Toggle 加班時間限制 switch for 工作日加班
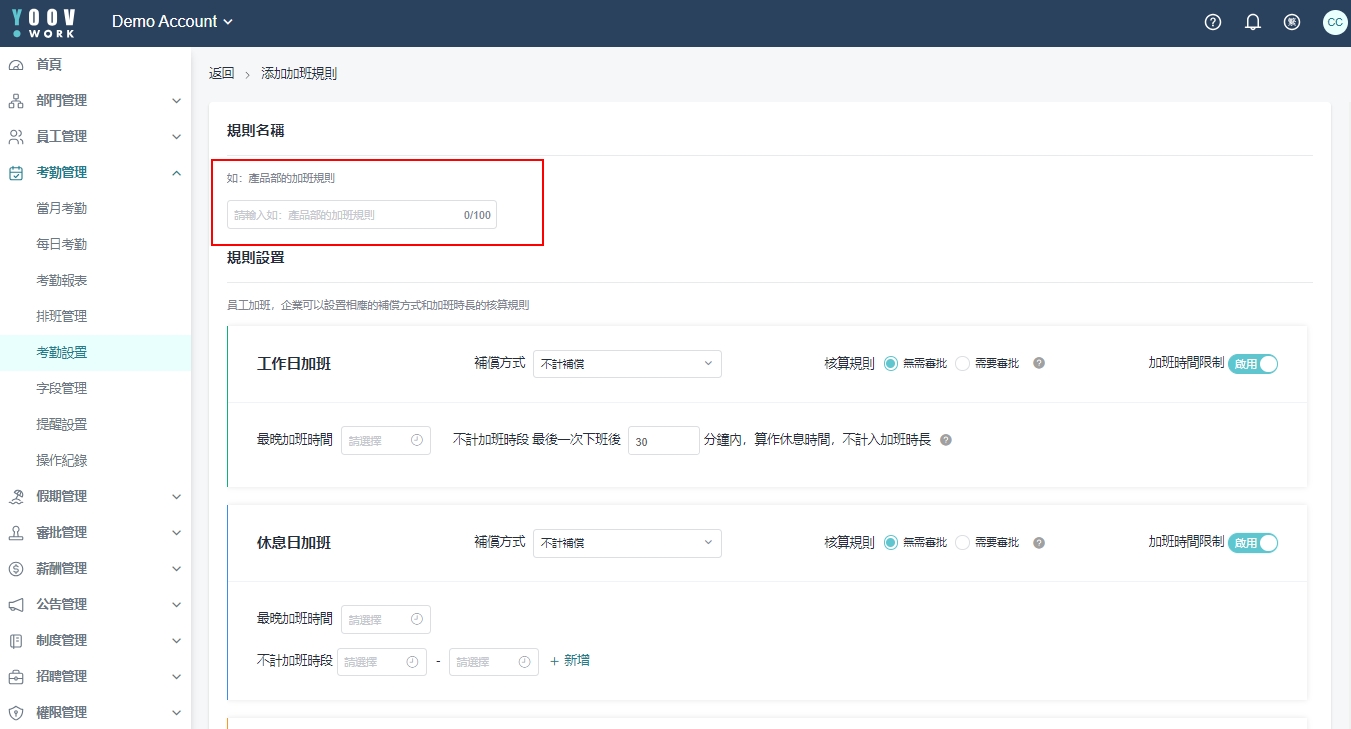Screen dimensions: 1351x729 pos(1253,364)
